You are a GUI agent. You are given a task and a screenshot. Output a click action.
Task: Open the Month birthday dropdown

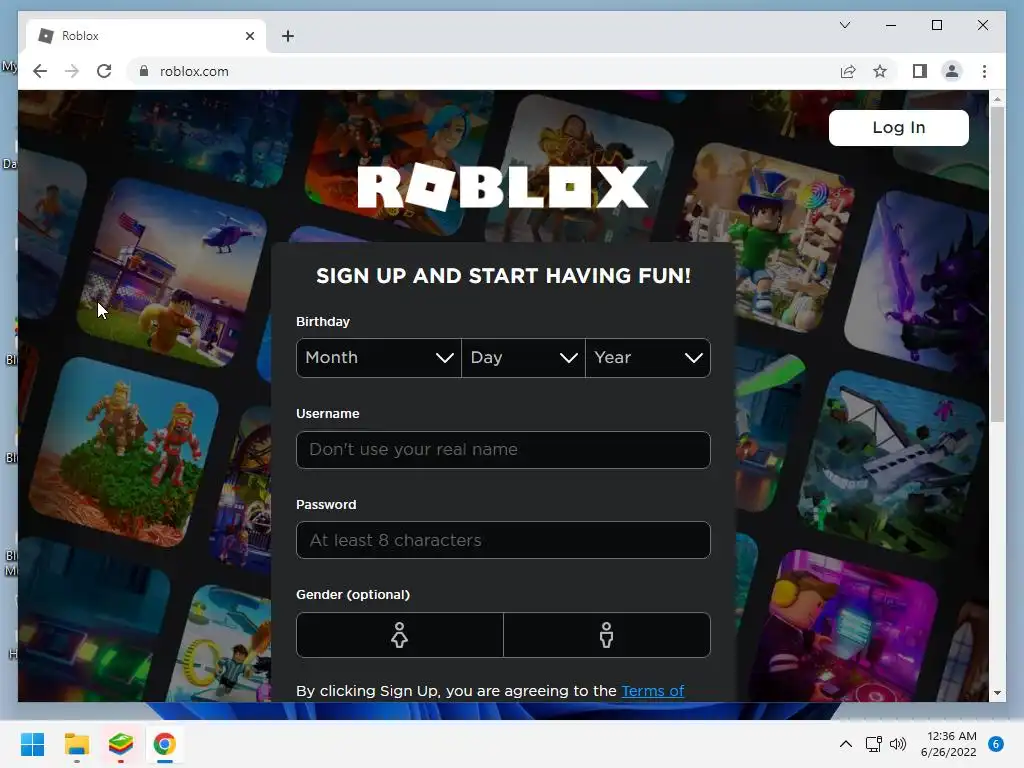pos(379,358)
